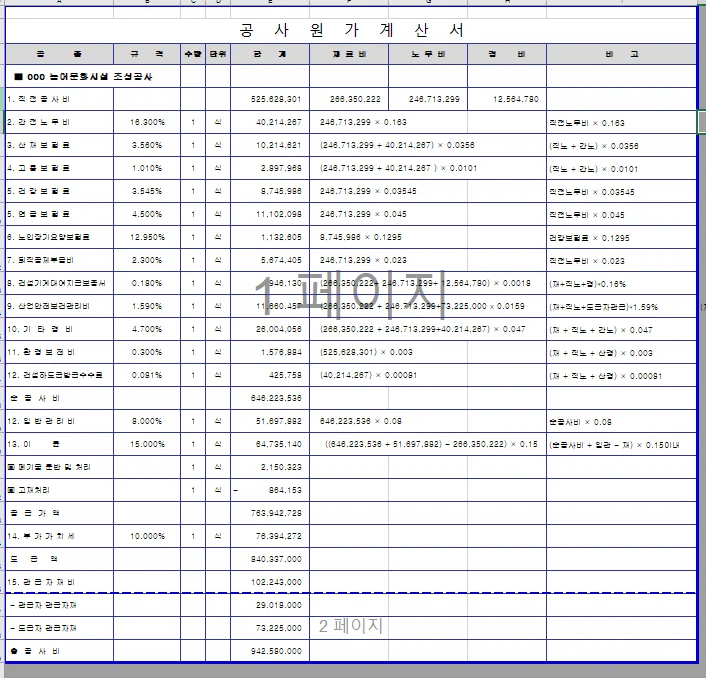
Task: Click the note cell '(재 + 직노 + 간노) × 0.047'
Action: coord(621,329)
